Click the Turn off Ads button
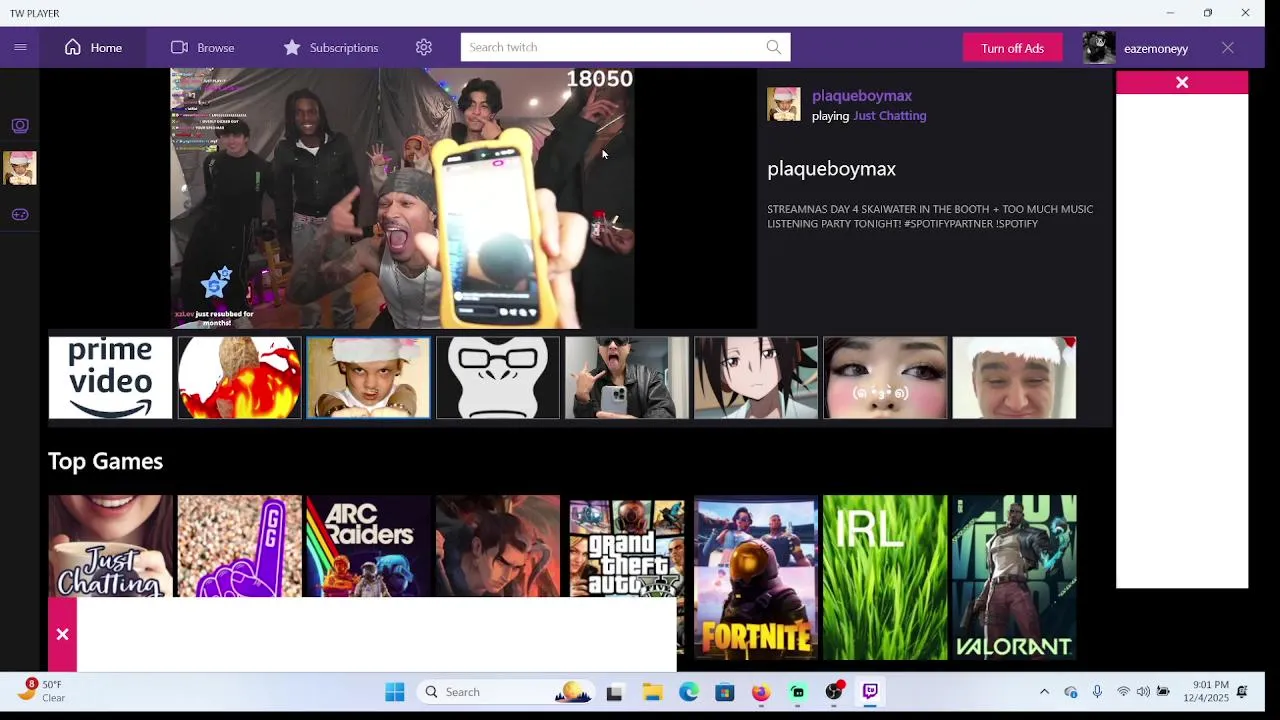Screen dimensions: 1280x720 tap(1012, 48)
